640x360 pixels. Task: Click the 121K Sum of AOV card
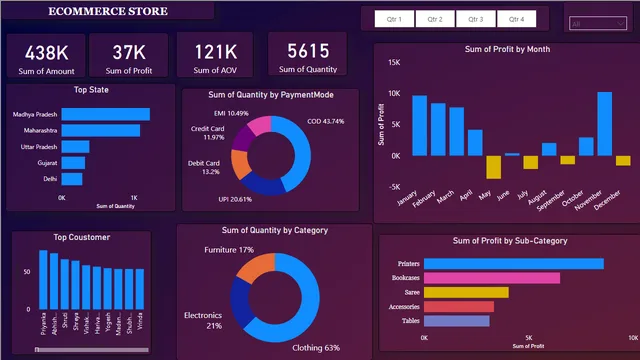215,55
